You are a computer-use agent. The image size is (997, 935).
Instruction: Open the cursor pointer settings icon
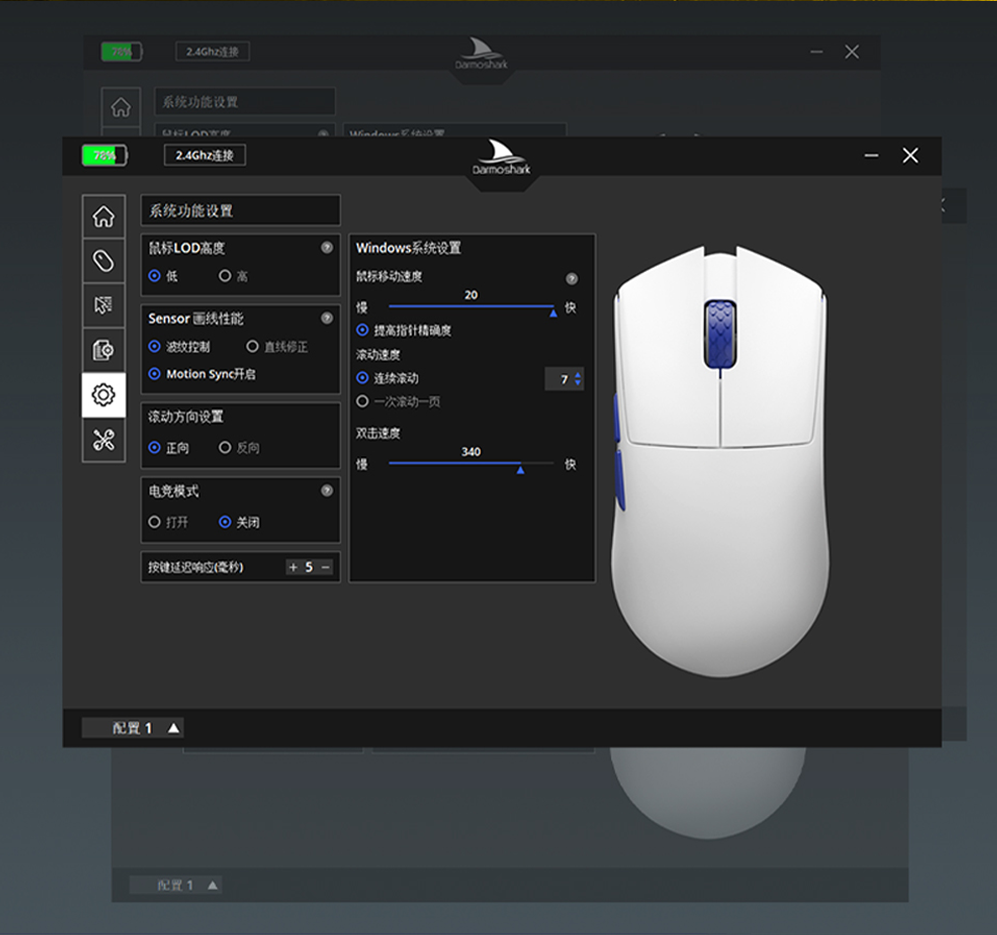pyautogui.click(x=103, y=305)
